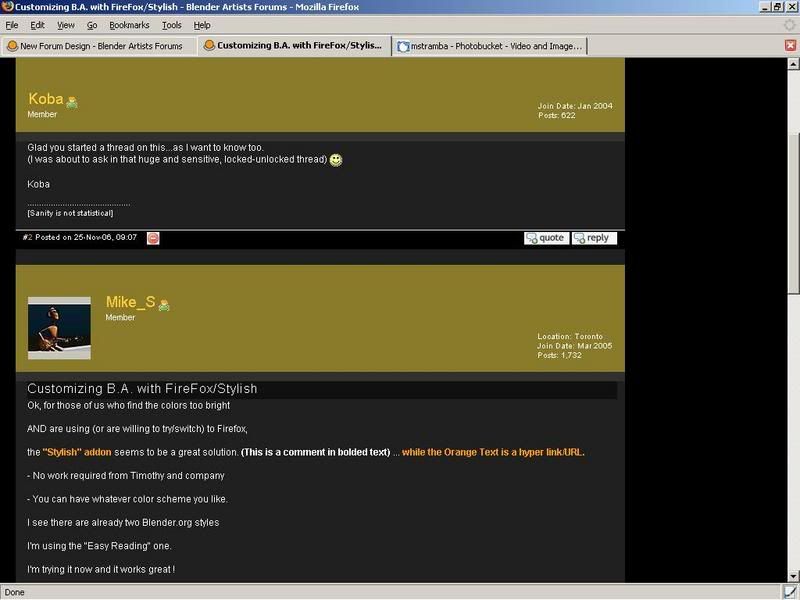Open the File menu

coord(12,25)
